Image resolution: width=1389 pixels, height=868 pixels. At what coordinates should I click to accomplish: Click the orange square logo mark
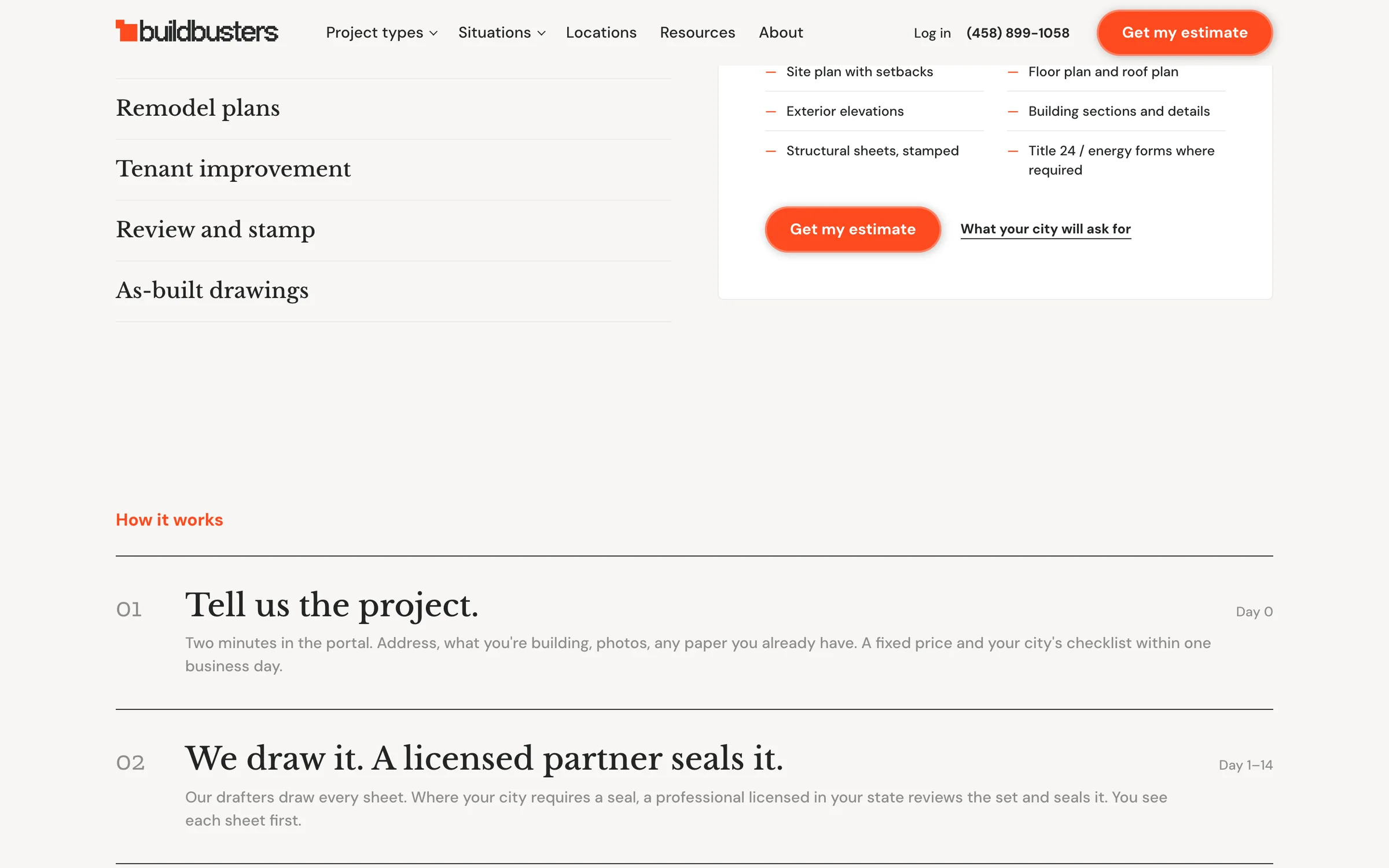(x=126, y=31)
